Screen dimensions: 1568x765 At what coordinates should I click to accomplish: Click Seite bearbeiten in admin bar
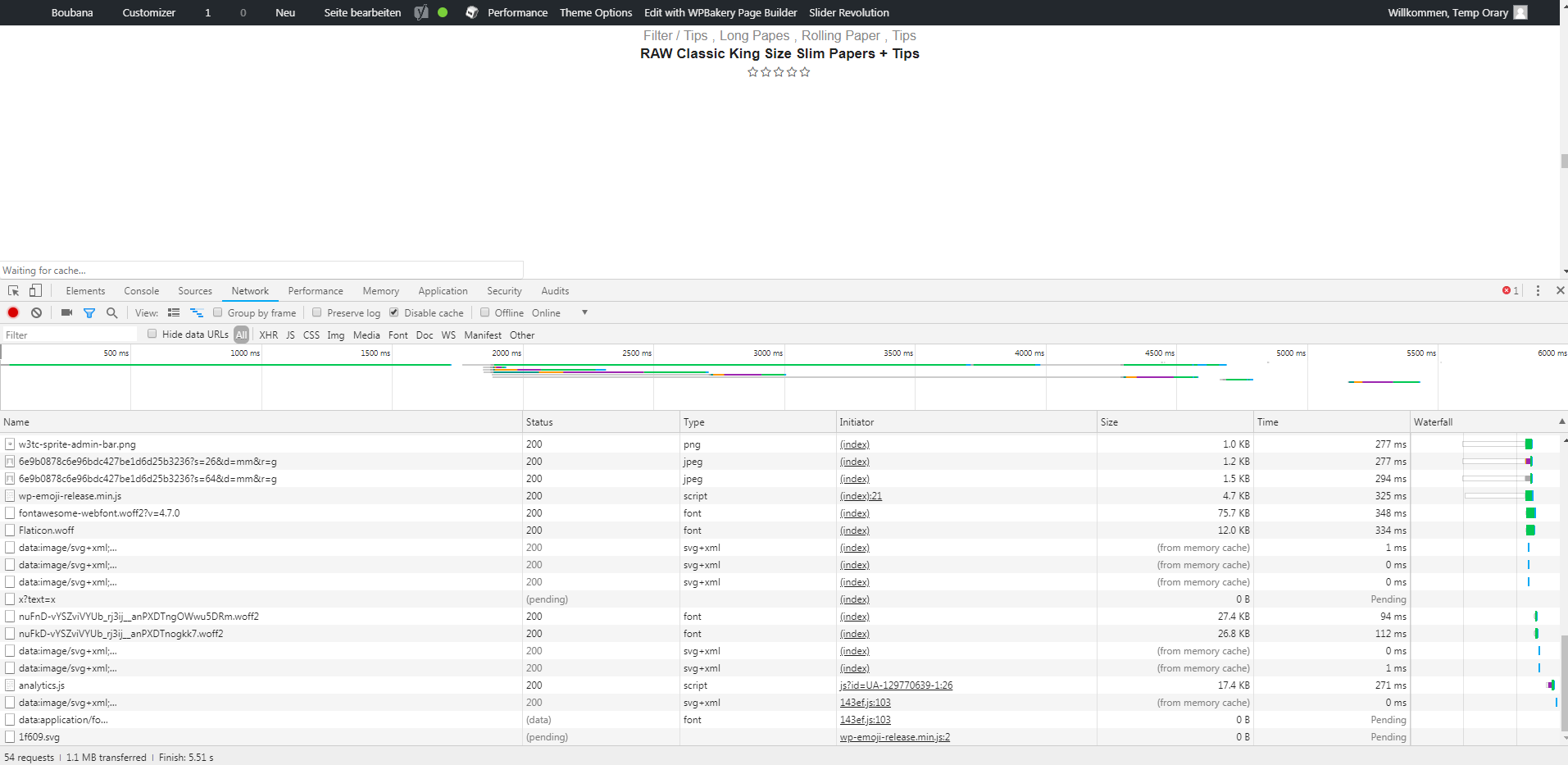362,12
